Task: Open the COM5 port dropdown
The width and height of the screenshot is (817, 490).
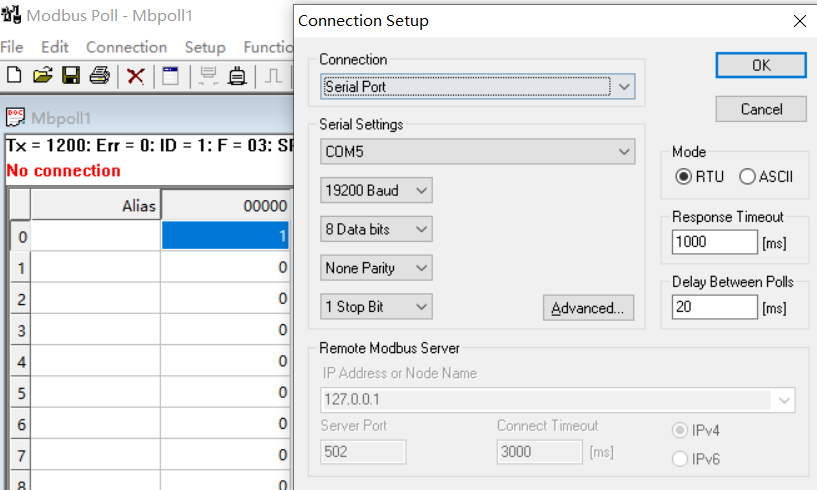Action: [x=478, y=152]
